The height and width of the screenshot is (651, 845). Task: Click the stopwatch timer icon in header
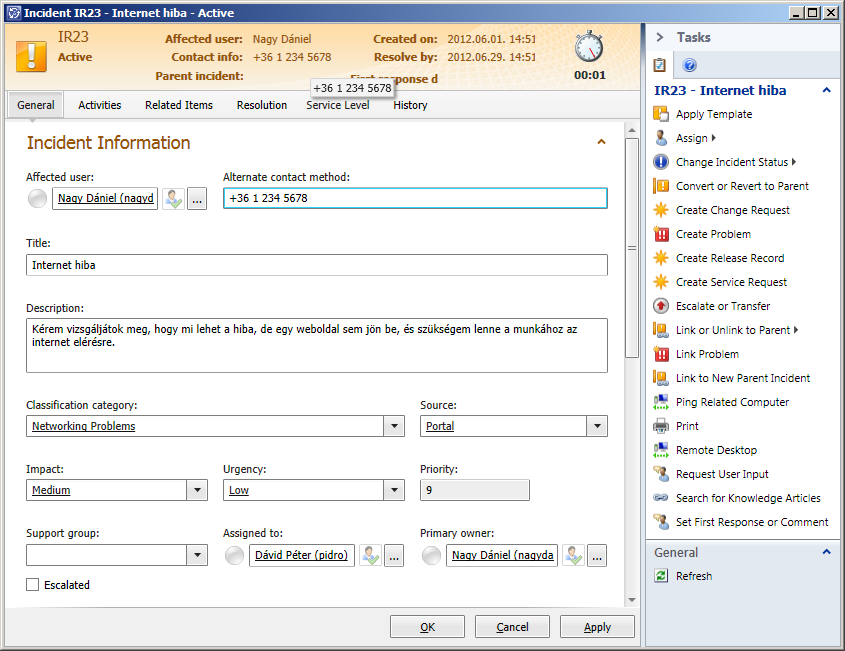pos(588,46)
